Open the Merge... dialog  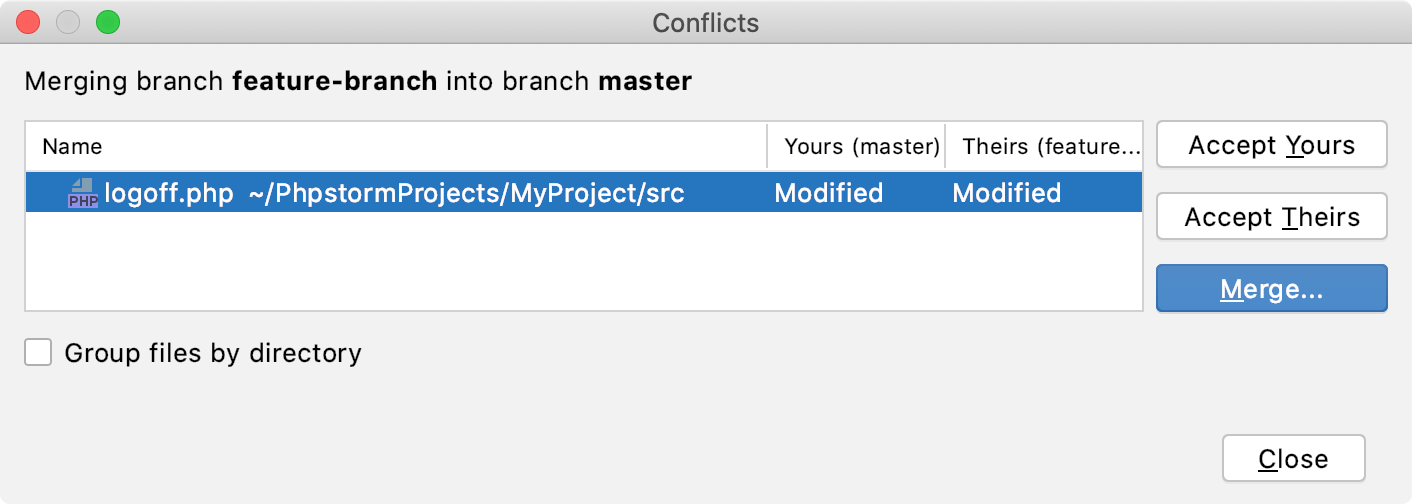click(1272, 289)
